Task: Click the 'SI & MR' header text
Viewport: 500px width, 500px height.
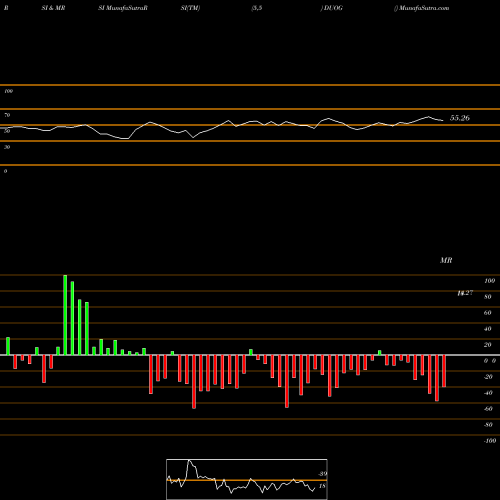Action: tap(53, 8)
